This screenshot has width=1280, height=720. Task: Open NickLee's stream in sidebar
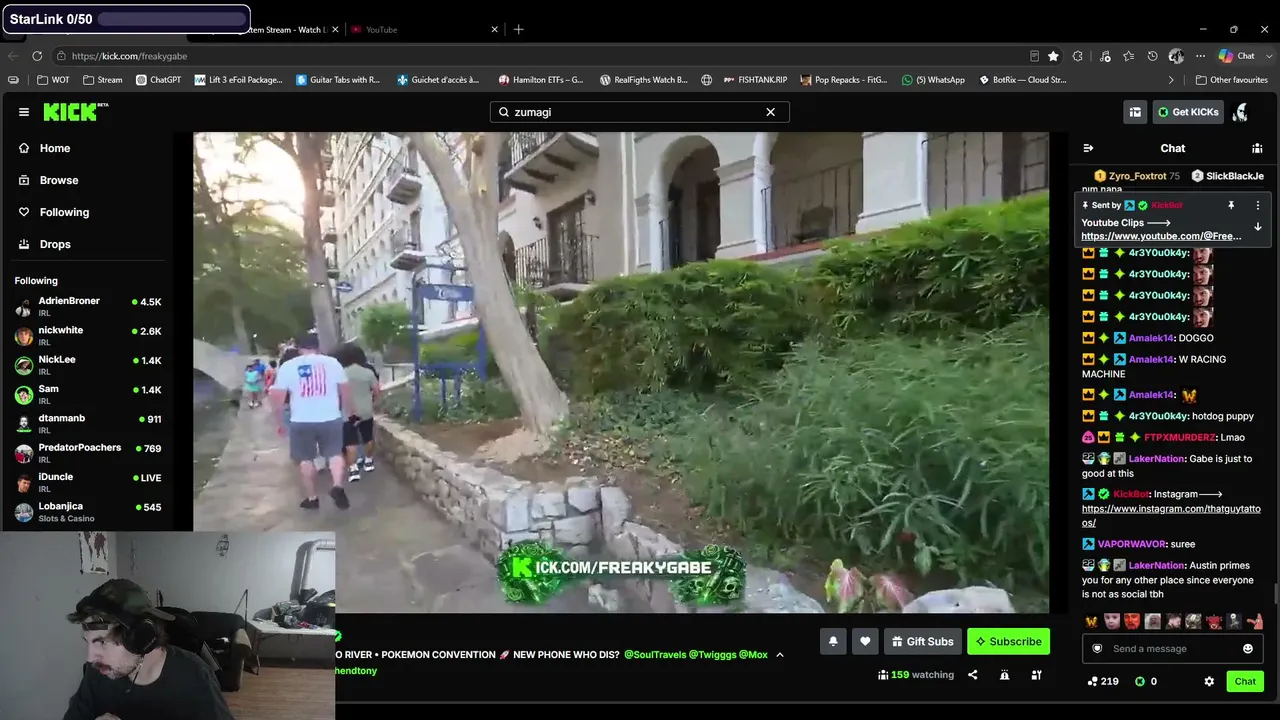[88, 364]
